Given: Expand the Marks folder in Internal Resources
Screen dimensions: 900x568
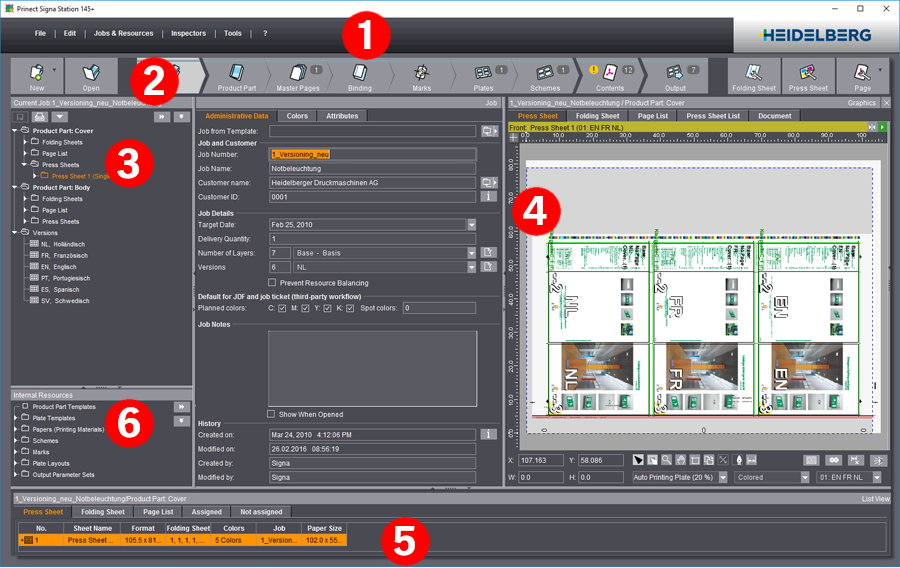Looking at the screenshot, I should click(15, 452).
